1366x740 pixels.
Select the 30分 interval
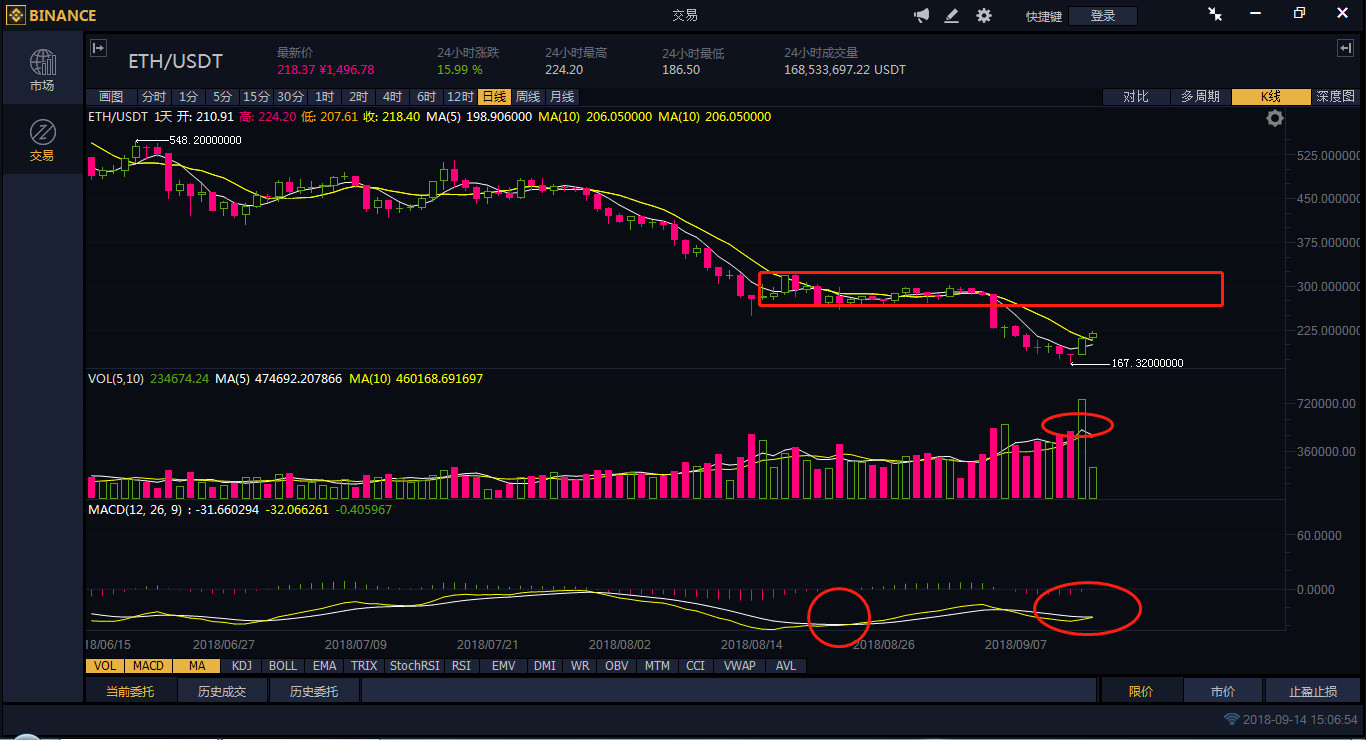click(290, 97)
